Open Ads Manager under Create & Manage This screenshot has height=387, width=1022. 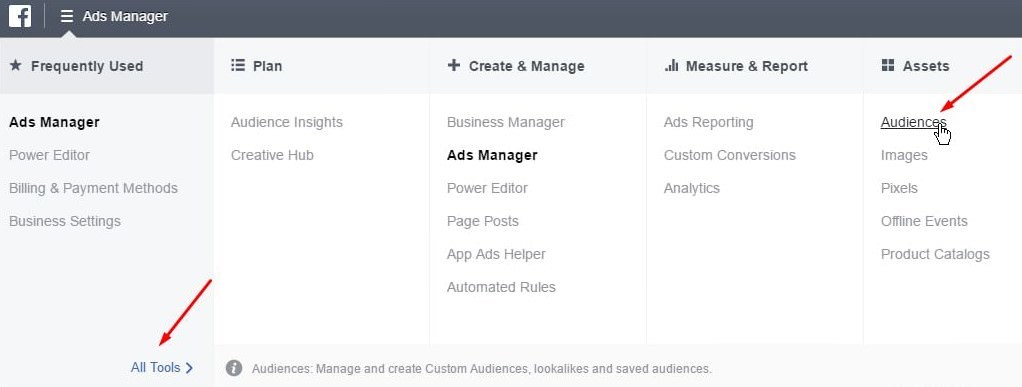(x=492, y=155)
